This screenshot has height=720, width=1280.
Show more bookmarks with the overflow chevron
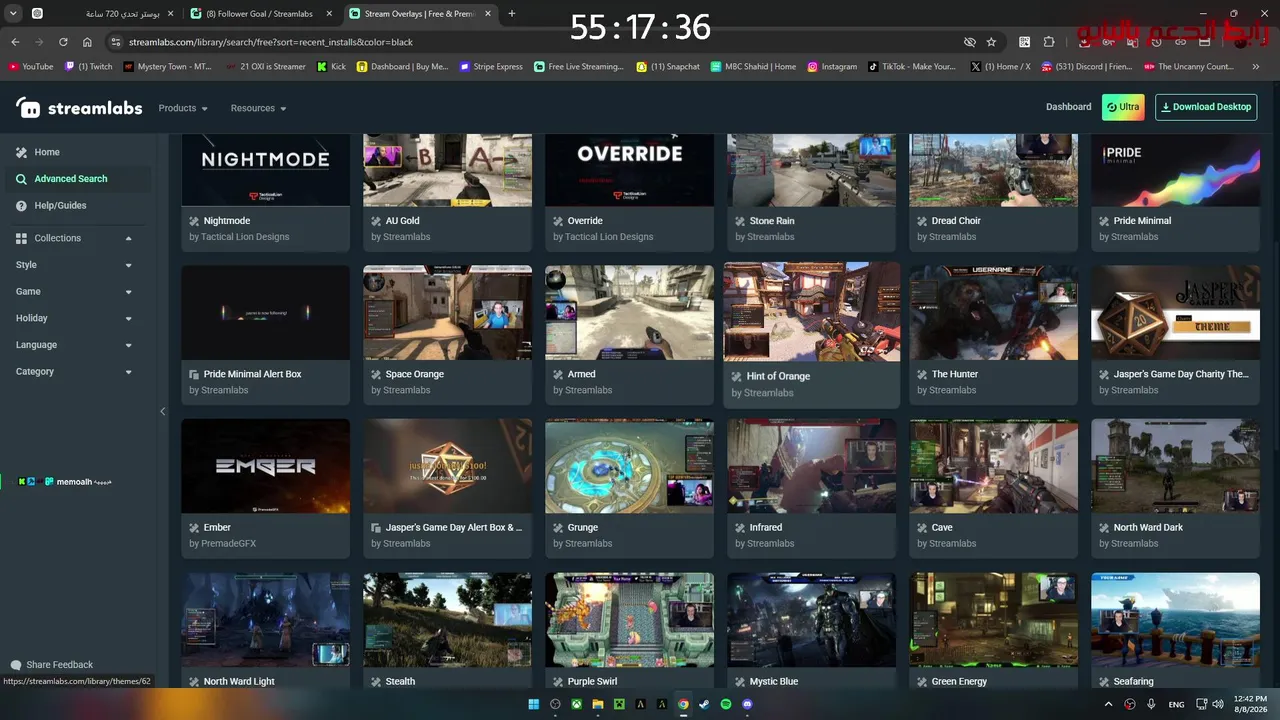[x=1256, y=67]
